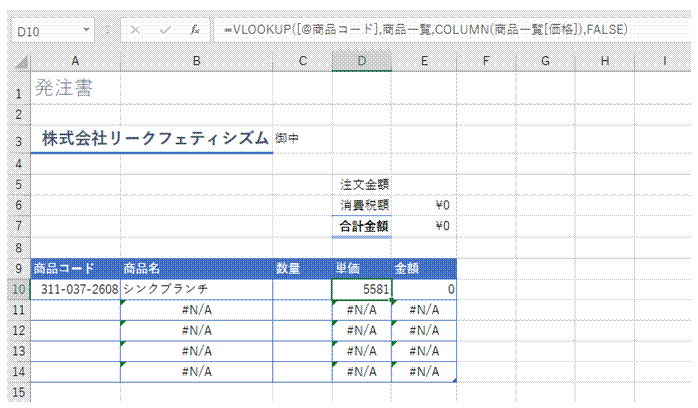Click the unit price cell 5581

pos(362,289)
